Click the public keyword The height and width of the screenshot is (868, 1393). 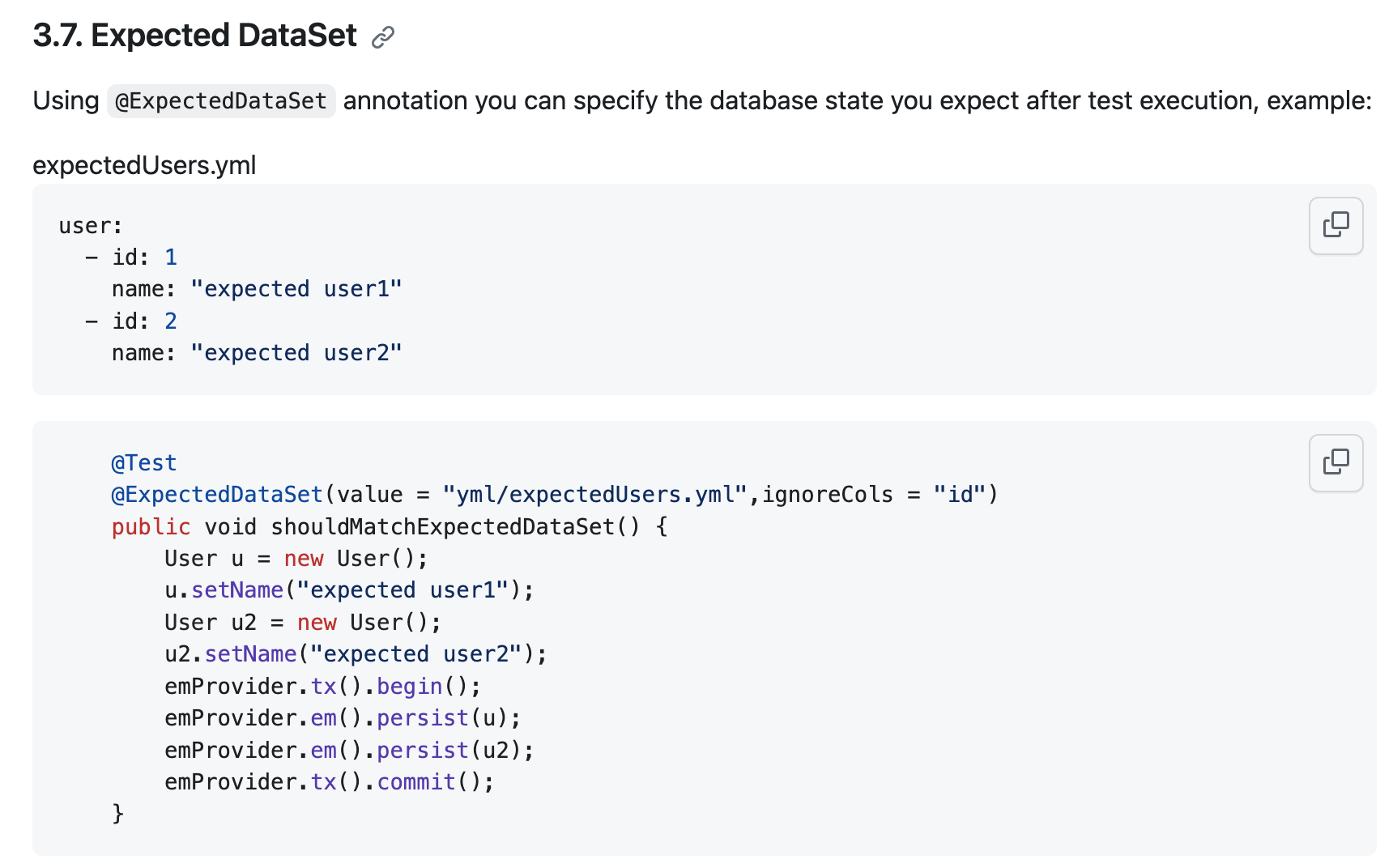[x=151, y=527]
